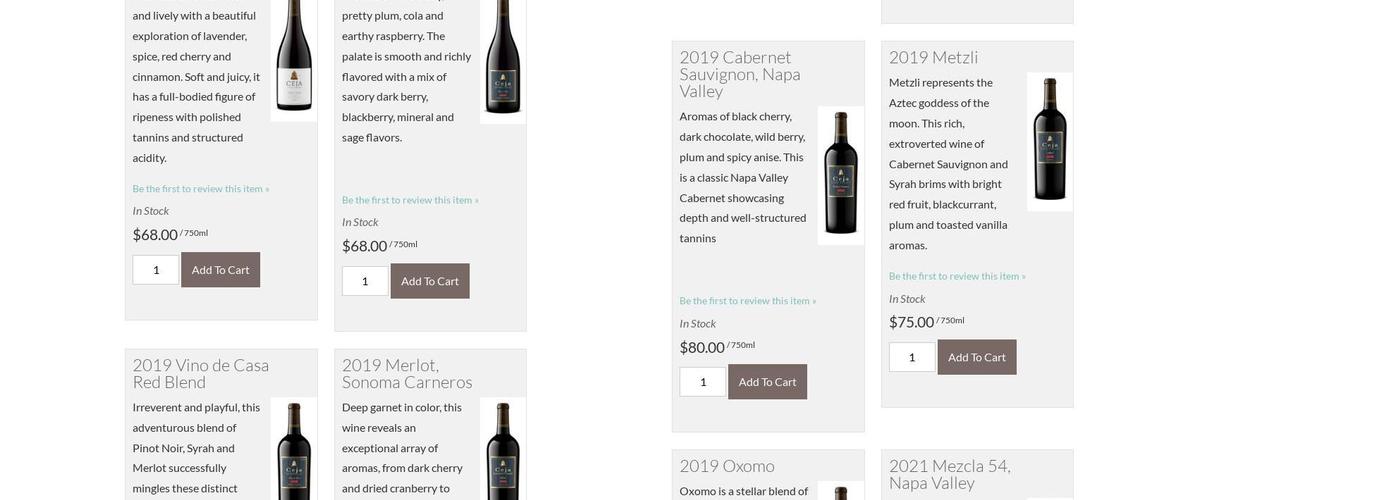Select quantity field for the lavender-spice wine
1400x500 pixels.
tap(155, 270)
